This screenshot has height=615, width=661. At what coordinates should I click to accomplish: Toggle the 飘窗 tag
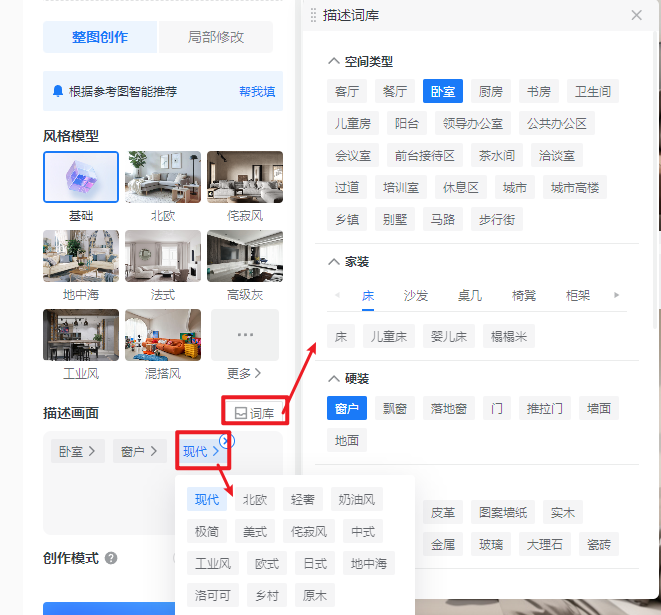395,408
